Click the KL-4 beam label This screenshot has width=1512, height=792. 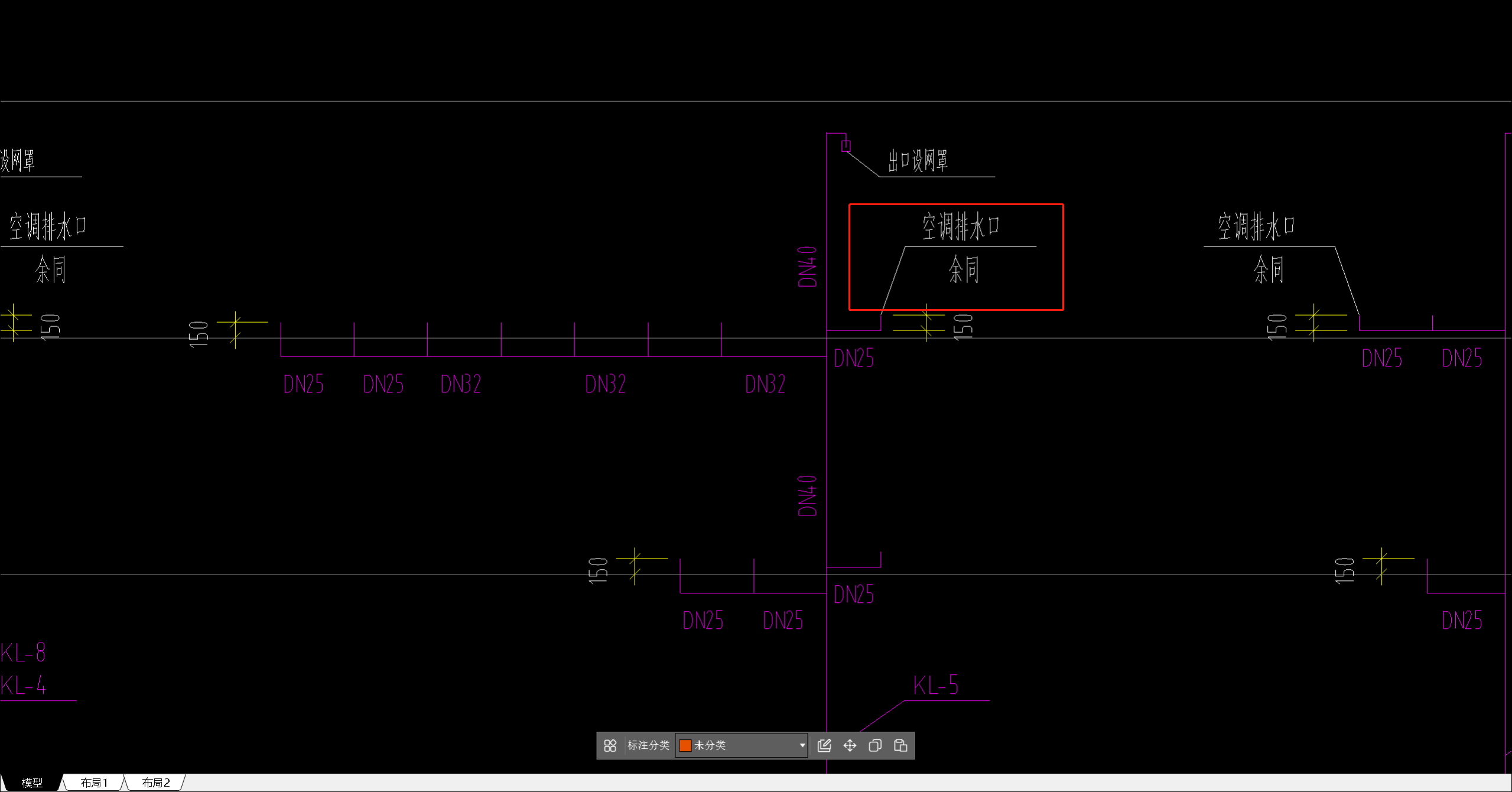(23, 686)
